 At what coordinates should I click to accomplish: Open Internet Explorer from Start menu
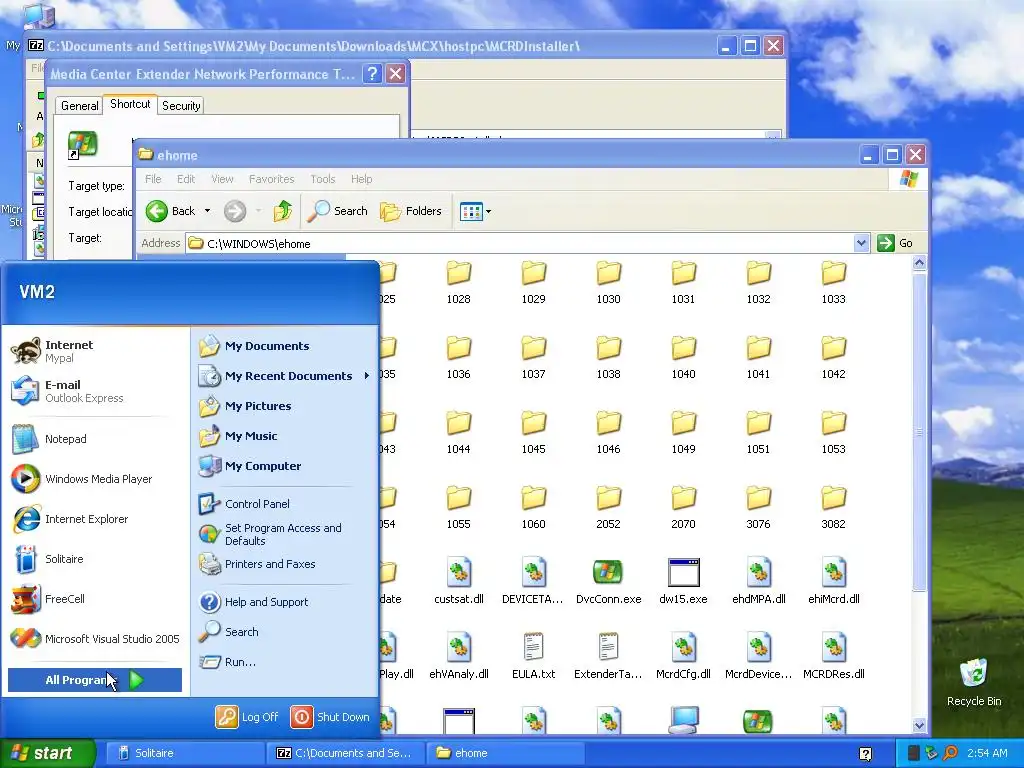coord(97,519)
